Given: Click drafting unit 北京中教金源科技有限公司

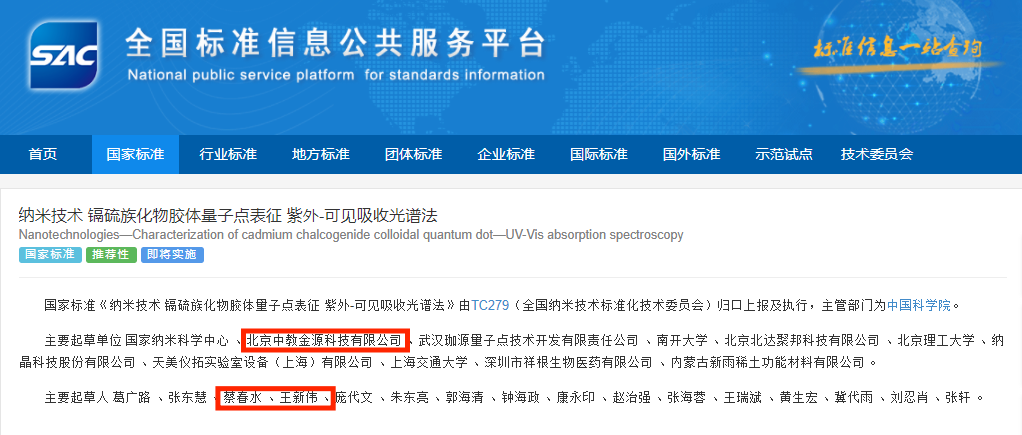Looking at the screenshot, I should [x=324, y=340].
